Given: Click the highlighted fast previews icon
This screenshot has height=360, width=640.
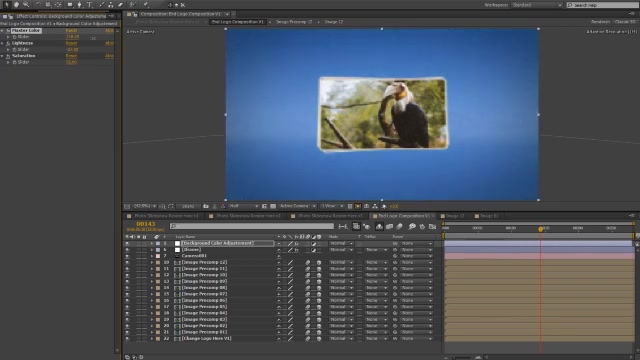Looking at the screenshot, I should (x=358, y=206).
